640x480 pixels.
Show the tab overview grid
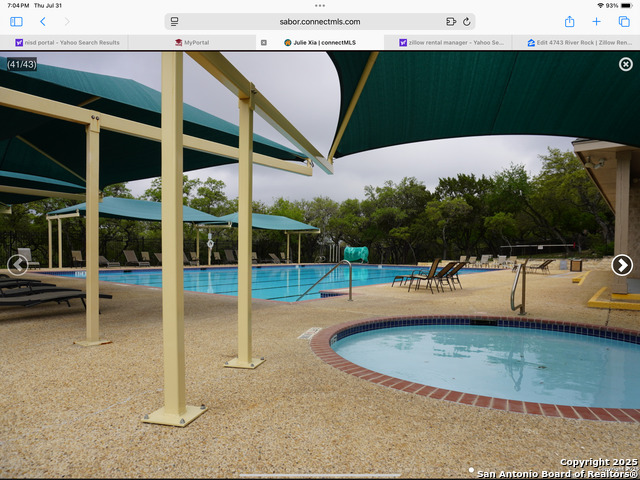(622, 21)
